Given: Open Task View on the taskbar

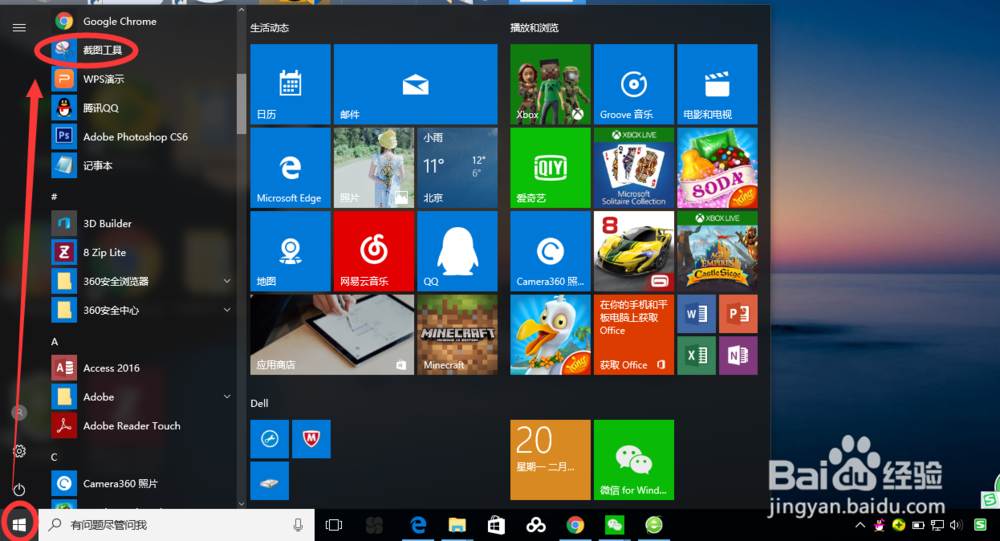Looking at the screenshot, I should click(x=334, y=525).
